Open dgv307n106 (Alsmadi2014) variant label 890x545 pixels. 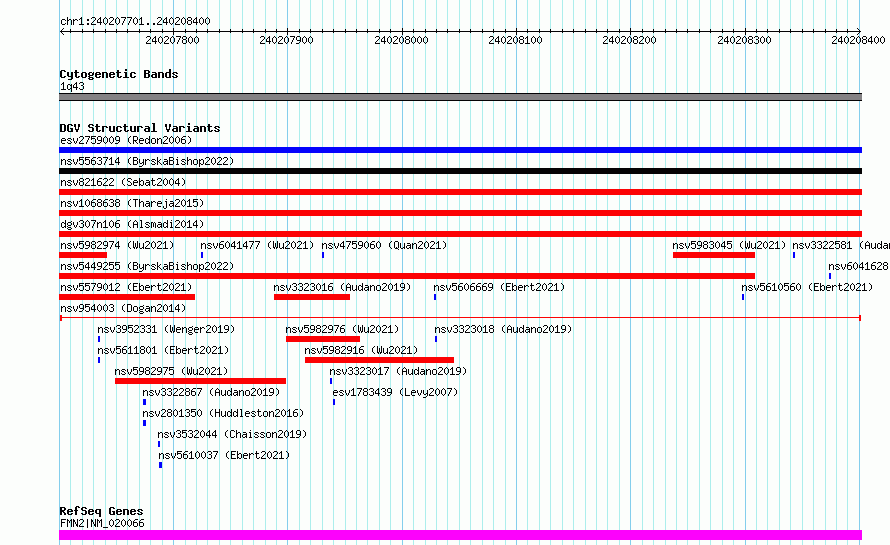[132, 224]
